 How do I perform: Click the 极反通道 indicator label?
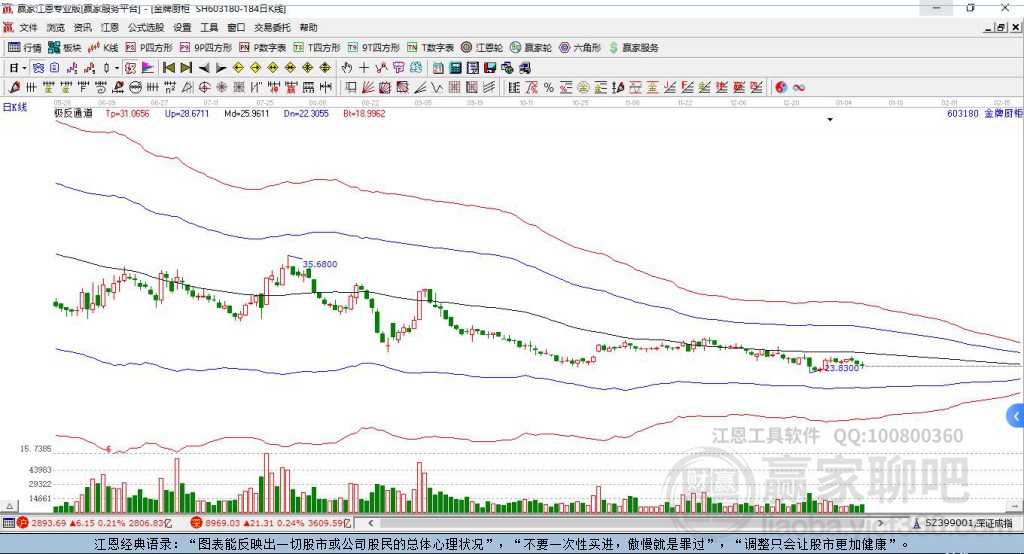point(73,113)
